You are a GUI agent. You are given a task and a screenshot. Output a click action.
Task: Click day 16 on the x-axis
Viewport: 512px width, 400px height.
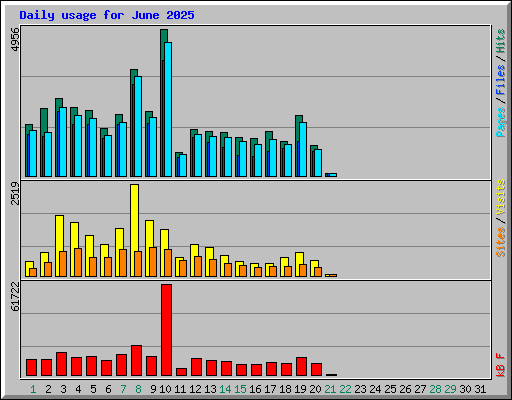[x=255, y=389]
